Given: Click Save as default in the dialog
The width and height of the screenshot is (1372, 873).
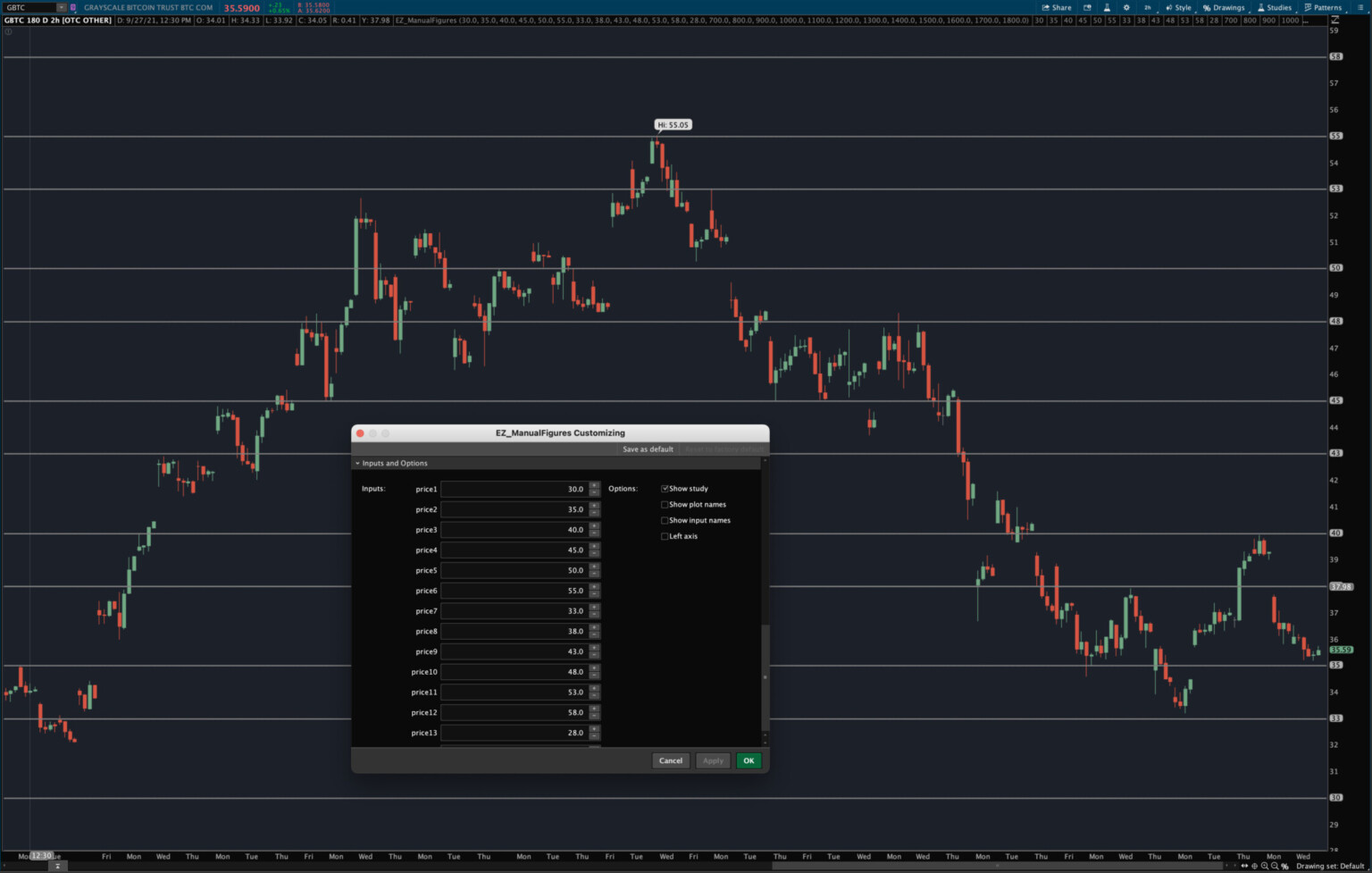Looking at the screenshot, I should click(x=648, y=449).
